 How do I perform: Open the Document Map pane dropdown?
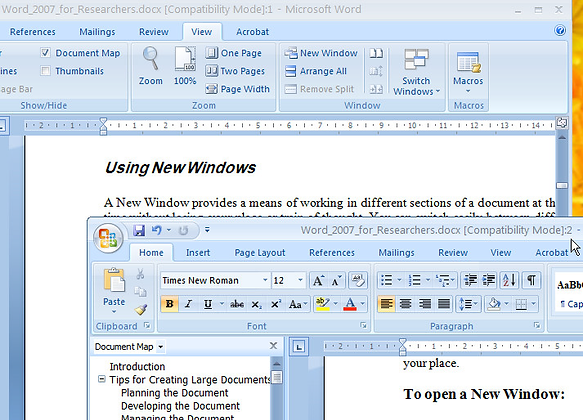click(161, 347)
